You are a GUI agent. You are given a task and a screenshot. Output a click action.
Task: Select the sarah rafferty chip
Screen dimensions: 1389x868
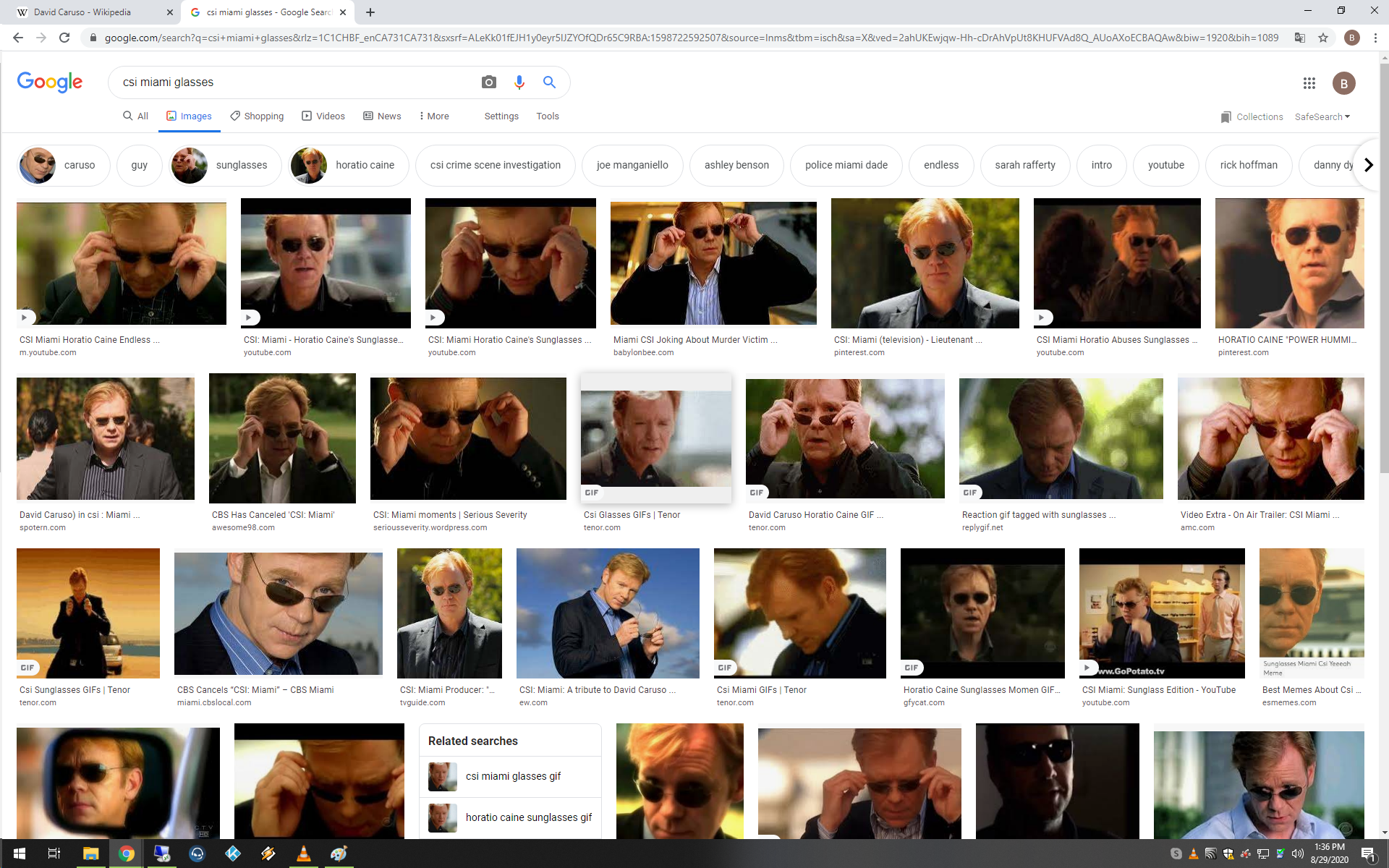click(1025, 165)
